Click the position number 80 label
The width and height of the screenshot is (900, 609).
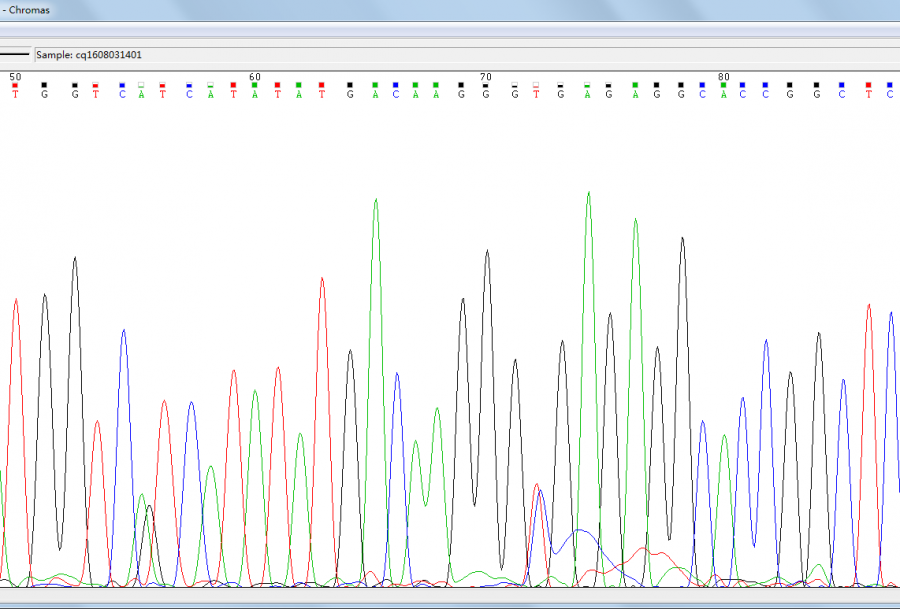pos(724,77)
